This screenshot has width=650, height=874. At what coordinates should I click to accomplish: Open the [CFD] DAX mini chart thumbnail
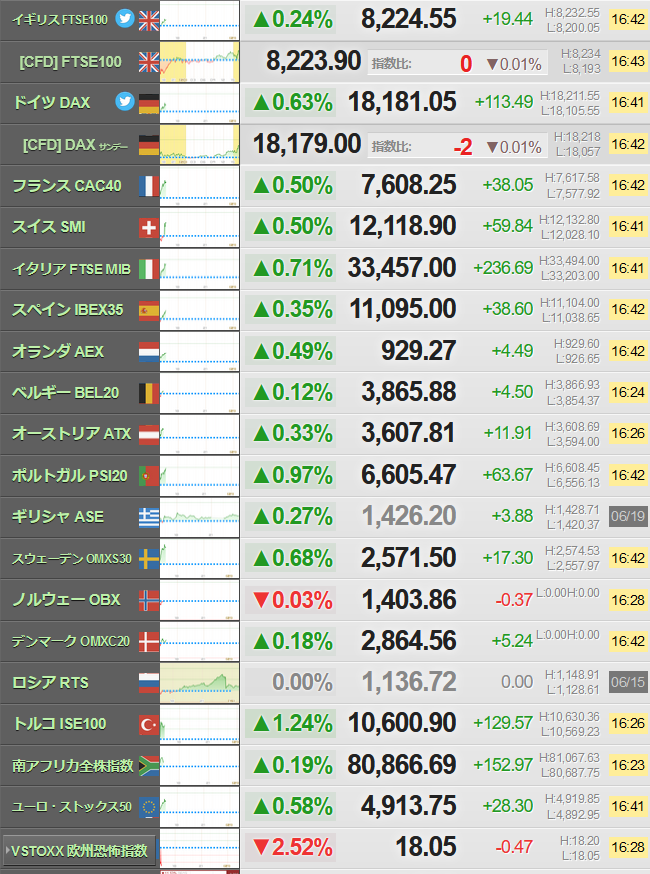(x=200, y=144)
